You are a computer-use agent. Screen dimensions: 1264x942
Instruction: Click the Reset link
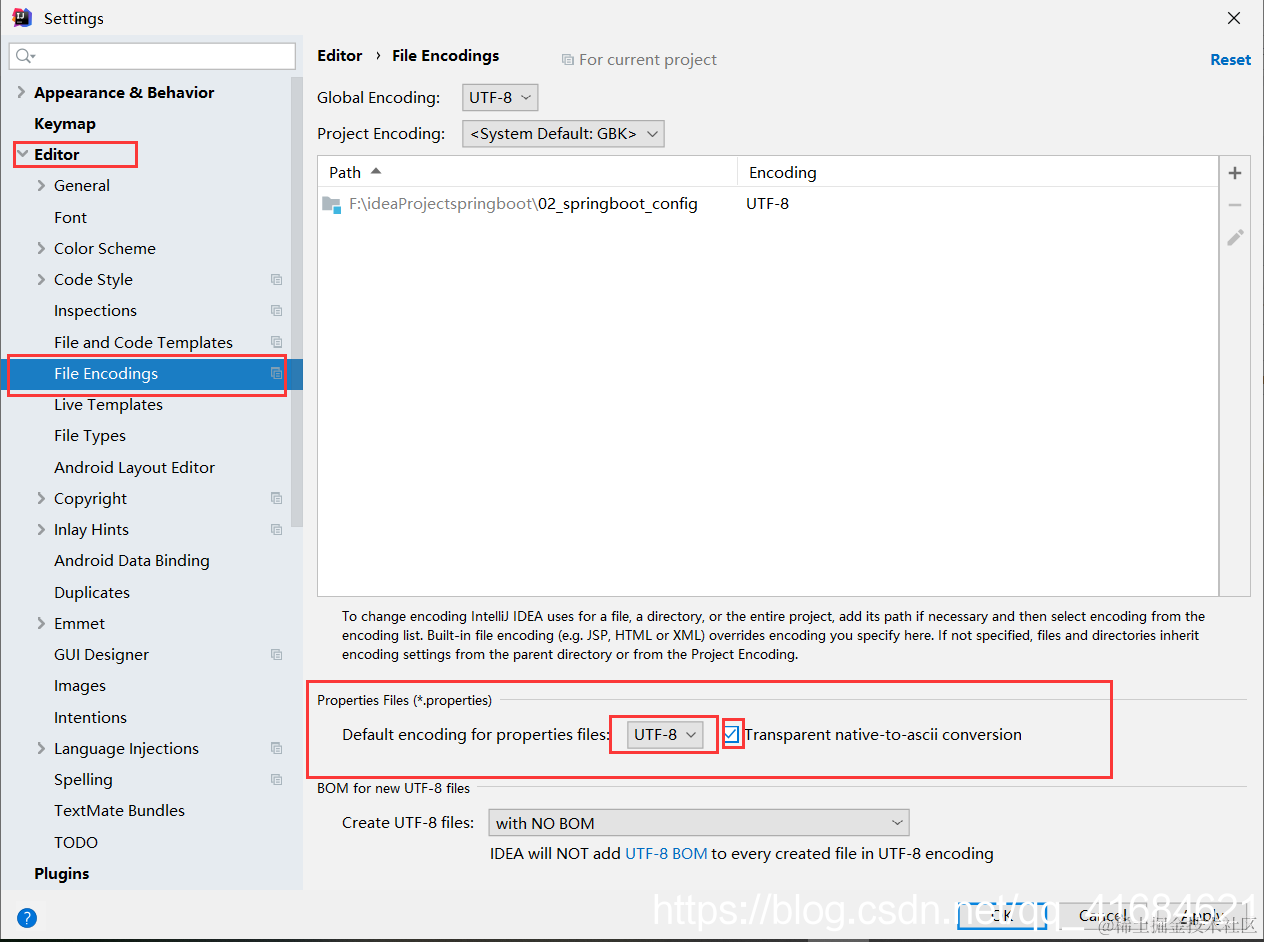pyautogui.click(x=1230, y=59)
